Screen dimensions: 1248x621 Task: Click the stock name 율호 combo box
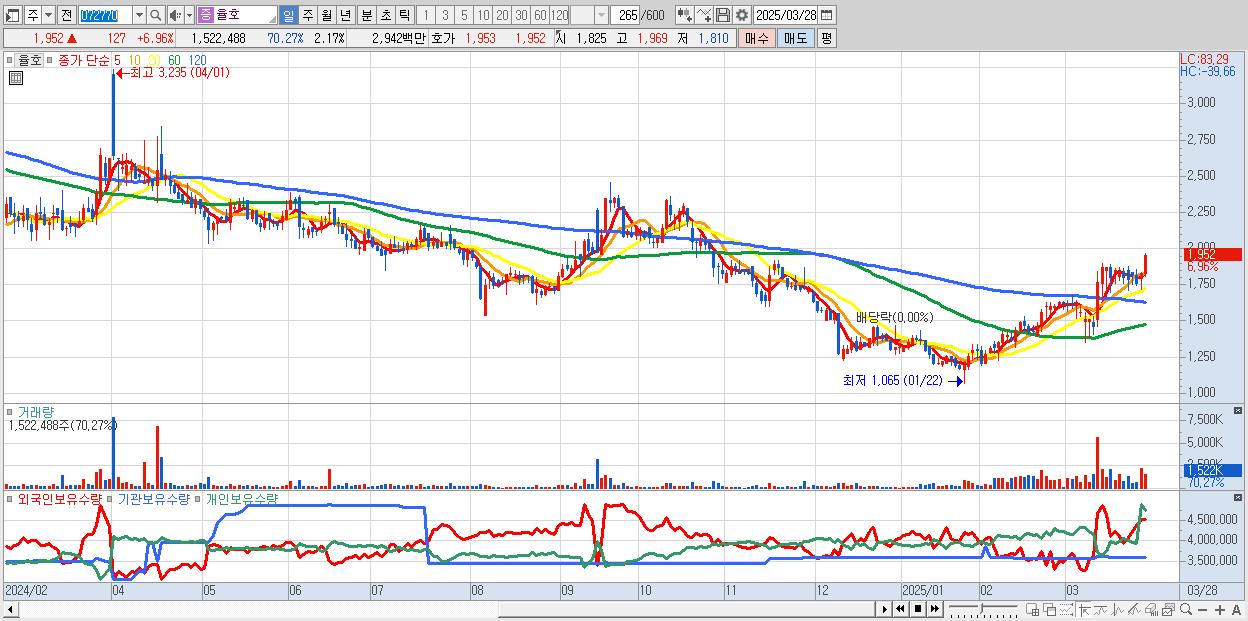click(x=237, y=15)
